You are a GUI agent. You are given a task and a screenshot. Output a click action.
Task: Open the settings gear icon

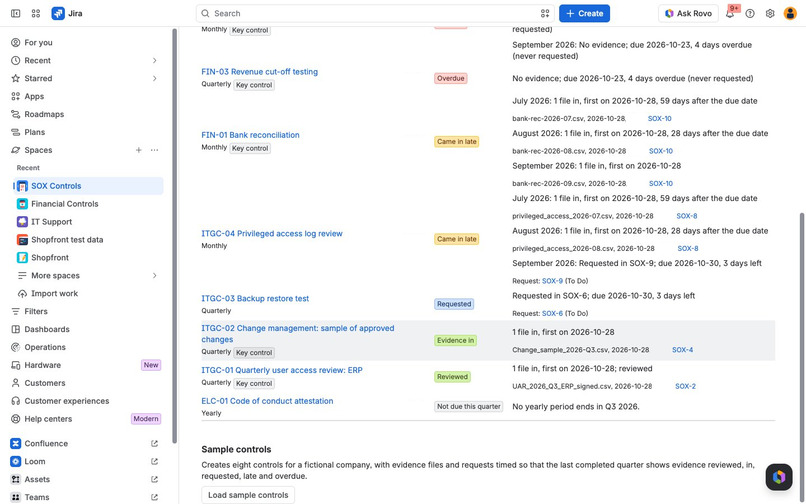770,13
